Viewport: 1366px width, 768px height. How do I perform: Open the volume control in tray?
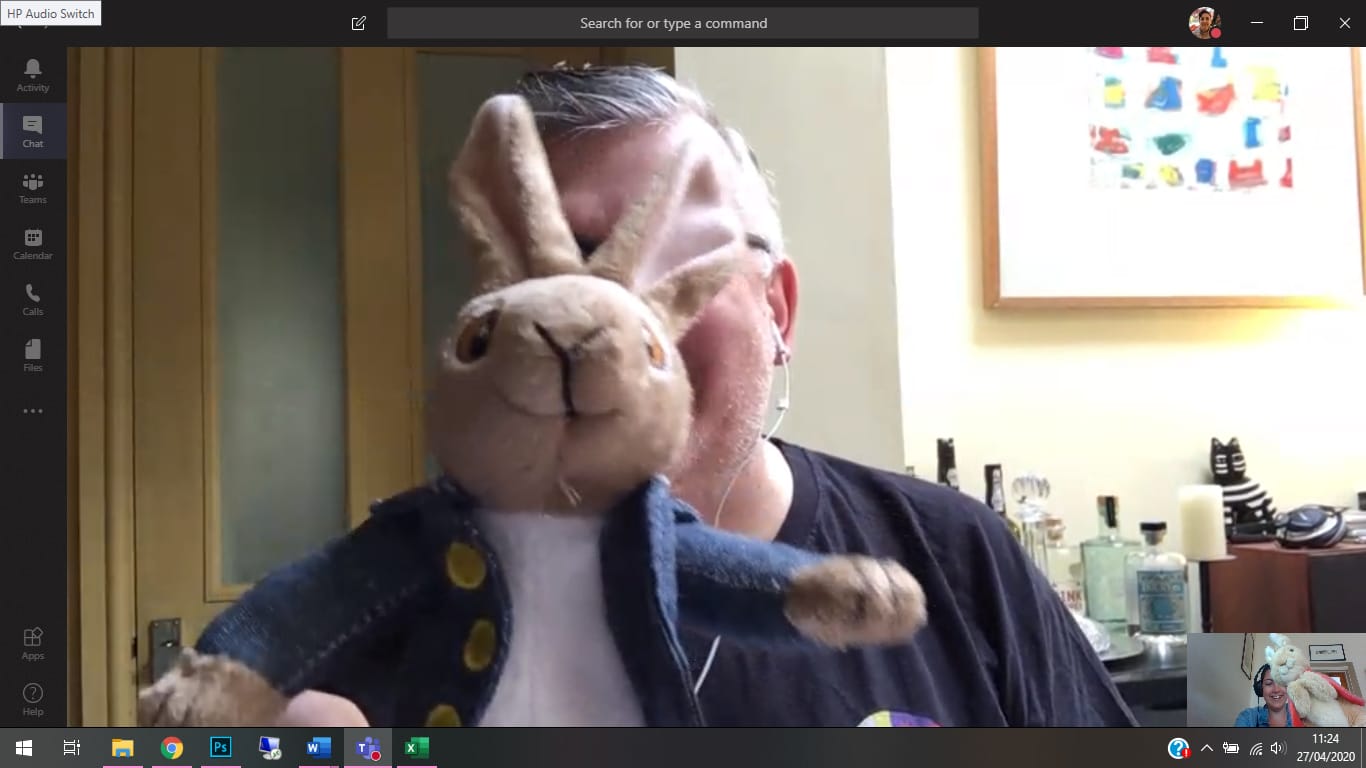pyautogui.click(x=1277, y=748)
